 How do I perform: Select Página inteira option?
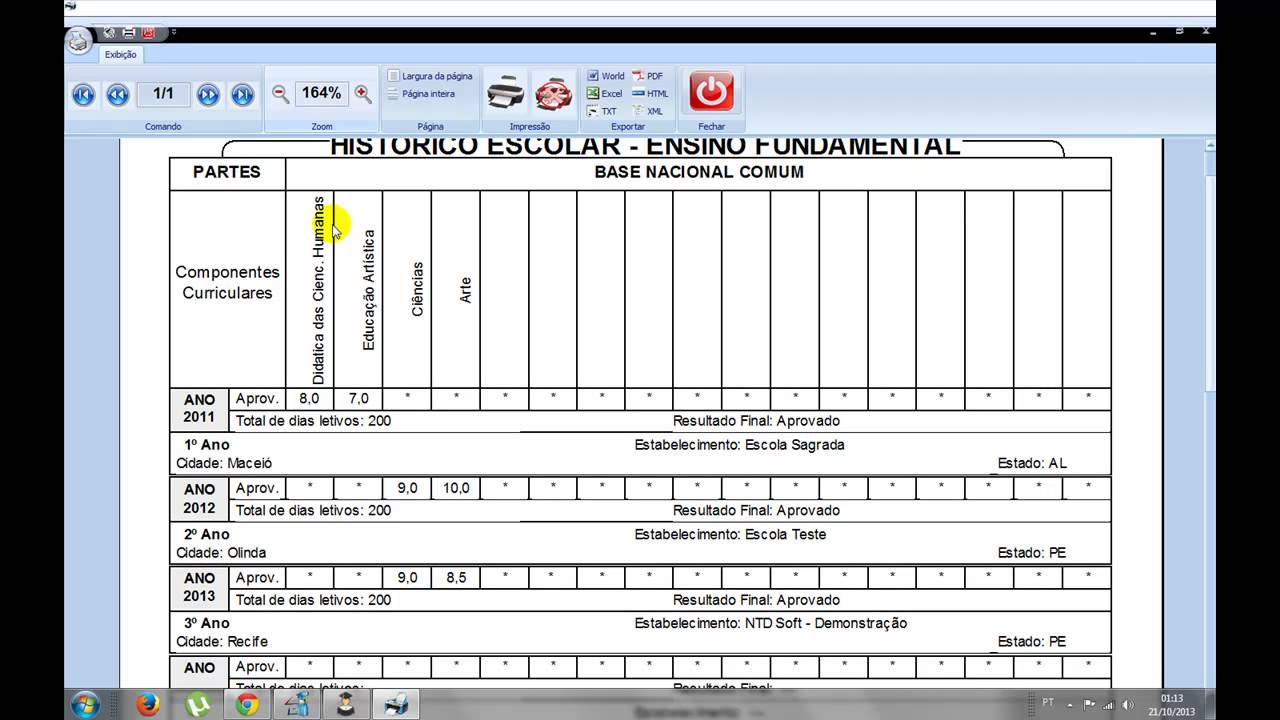coord(422,94)
